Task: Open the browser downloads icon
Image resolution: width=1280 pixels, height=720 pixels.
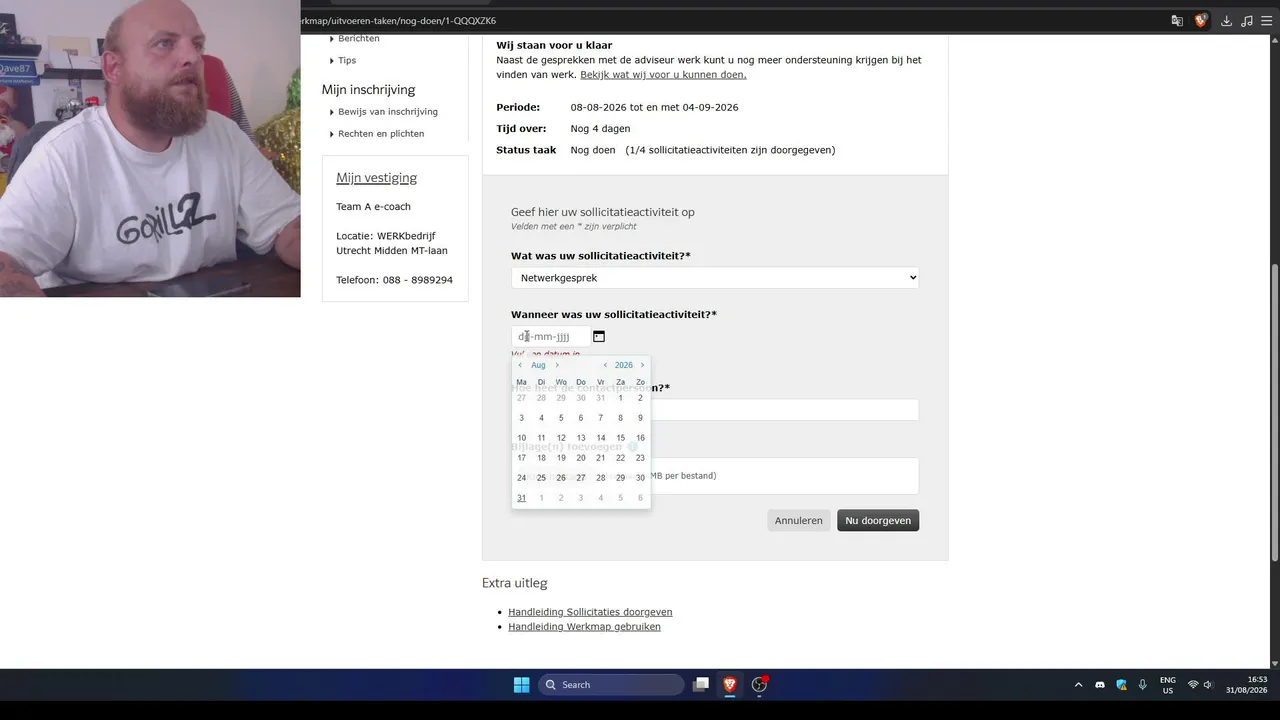Action: (1226, 21)
